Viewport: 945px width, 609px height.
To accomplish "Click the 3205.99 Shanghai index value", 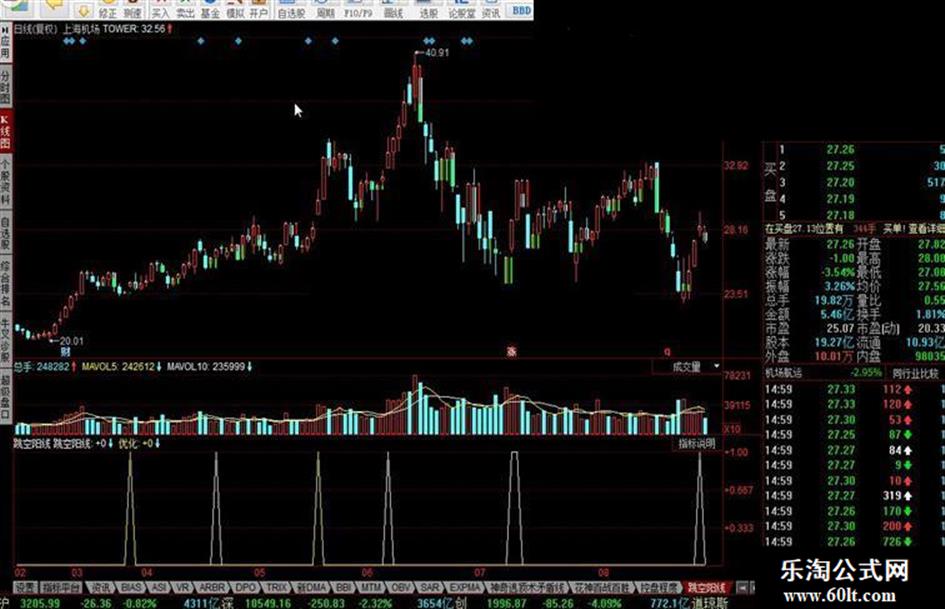I will [x=40, y=603].
